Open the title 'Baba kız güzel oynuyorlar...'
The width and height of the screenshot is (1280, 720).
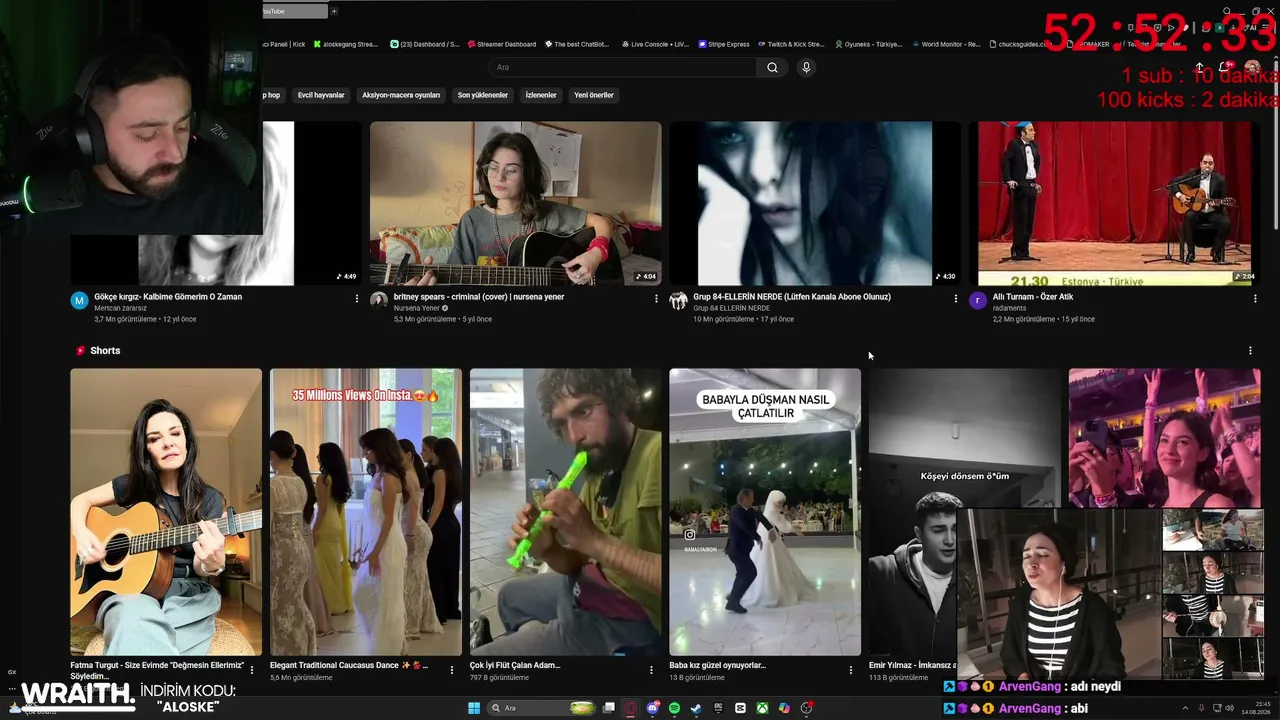tap(717, 665)
